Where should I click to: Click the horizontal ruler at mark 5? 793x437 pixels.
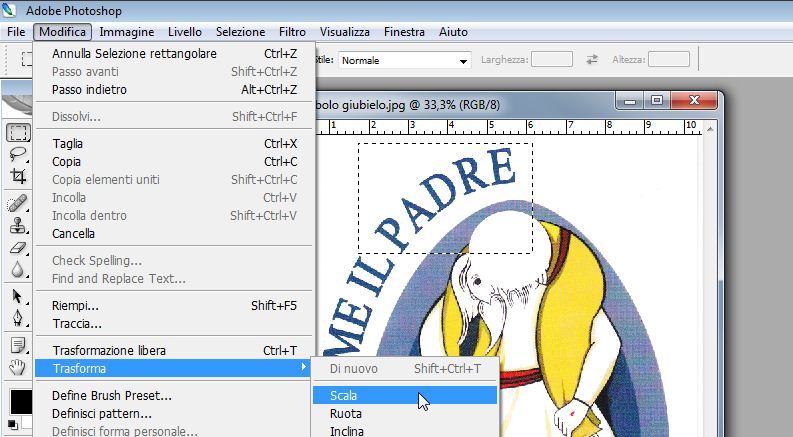pos(491,126)
